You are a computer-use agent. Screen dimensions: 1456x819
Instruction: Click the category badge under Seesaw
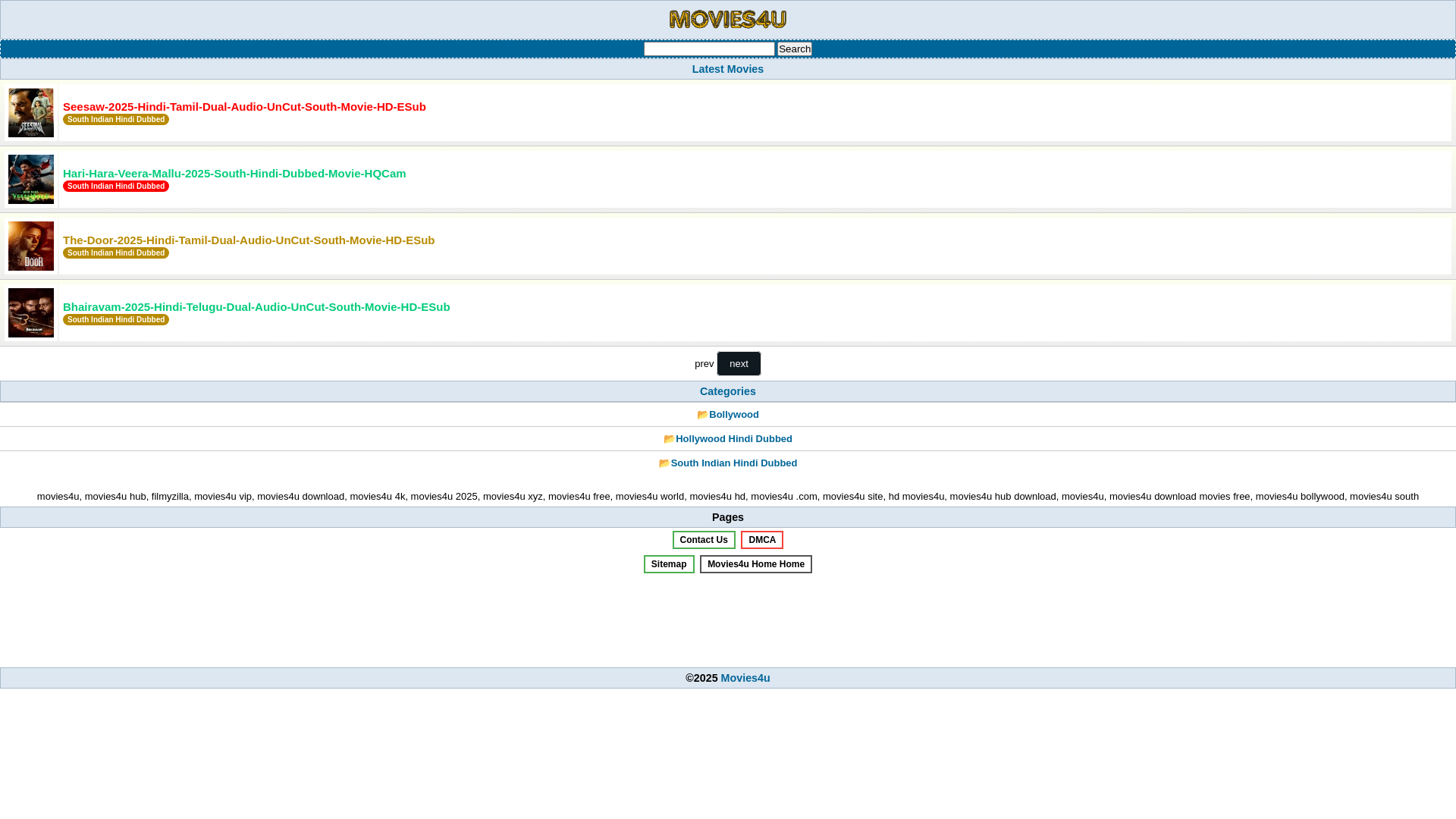[116, 120]
